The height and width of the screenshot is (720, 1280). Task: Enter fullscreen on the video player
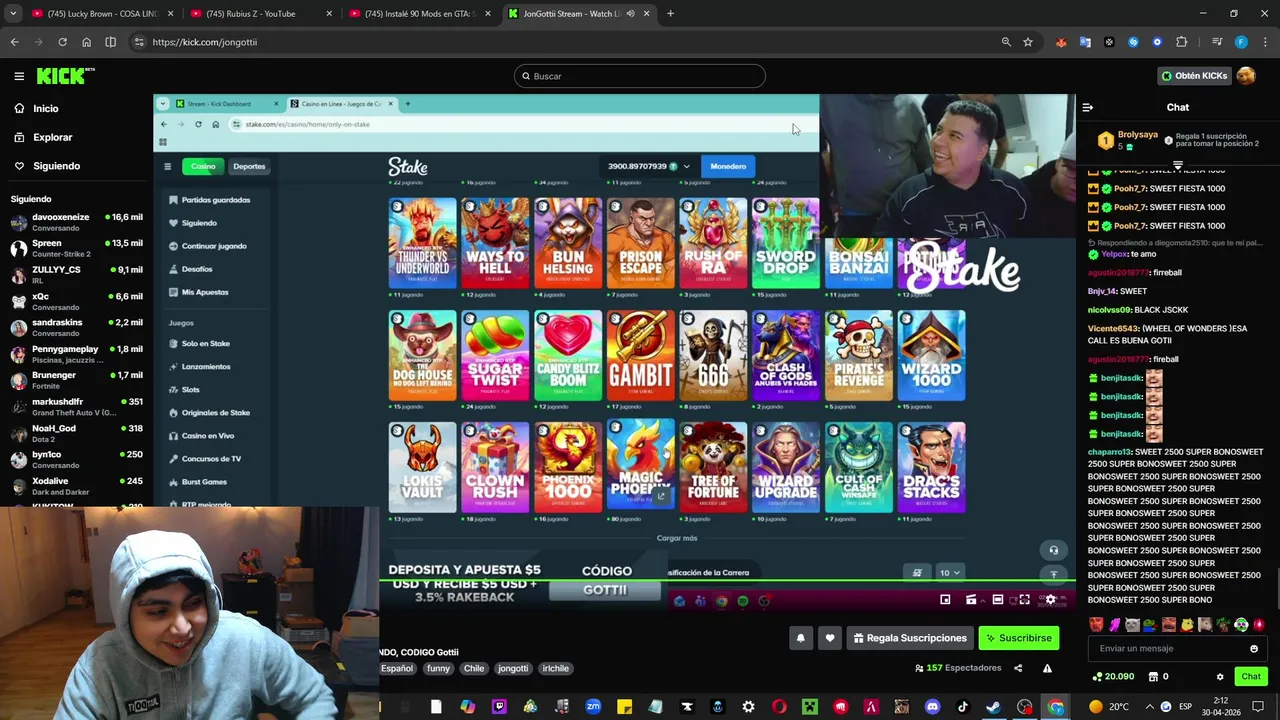(x=1024, y=600)
